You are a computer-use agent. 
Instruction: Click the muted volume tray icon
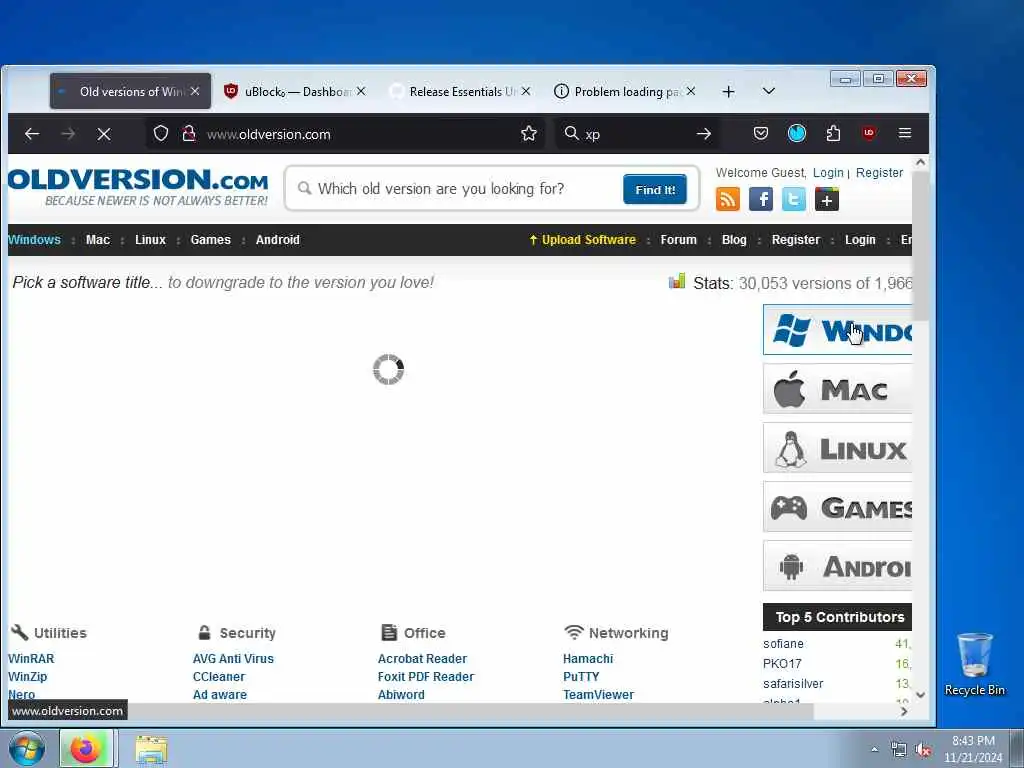[923, 750]
